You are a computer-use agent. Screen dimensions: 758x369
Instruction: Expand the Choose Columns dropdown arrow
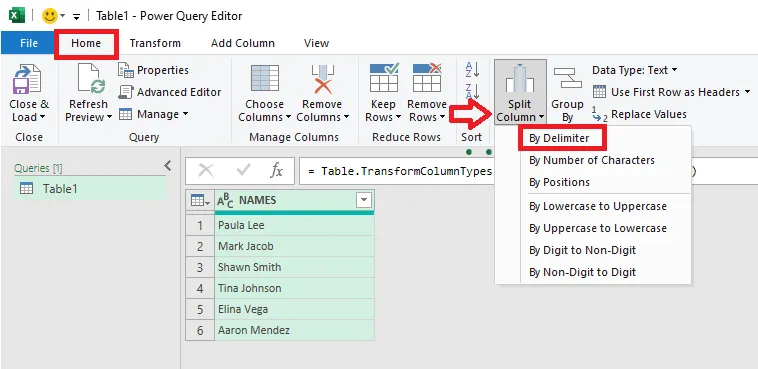pyautogui.click(x=288, y=117)
